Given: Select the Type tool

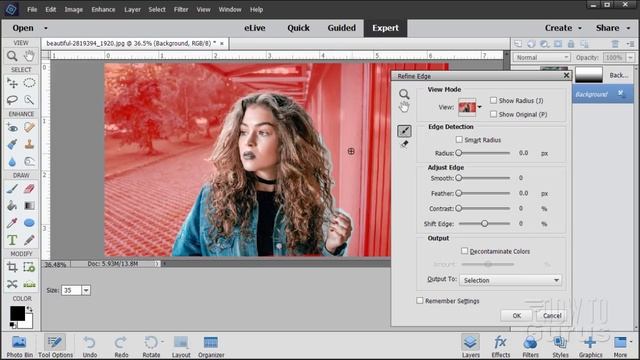Looking at the screenshot, I should click(x=12, y=240).
